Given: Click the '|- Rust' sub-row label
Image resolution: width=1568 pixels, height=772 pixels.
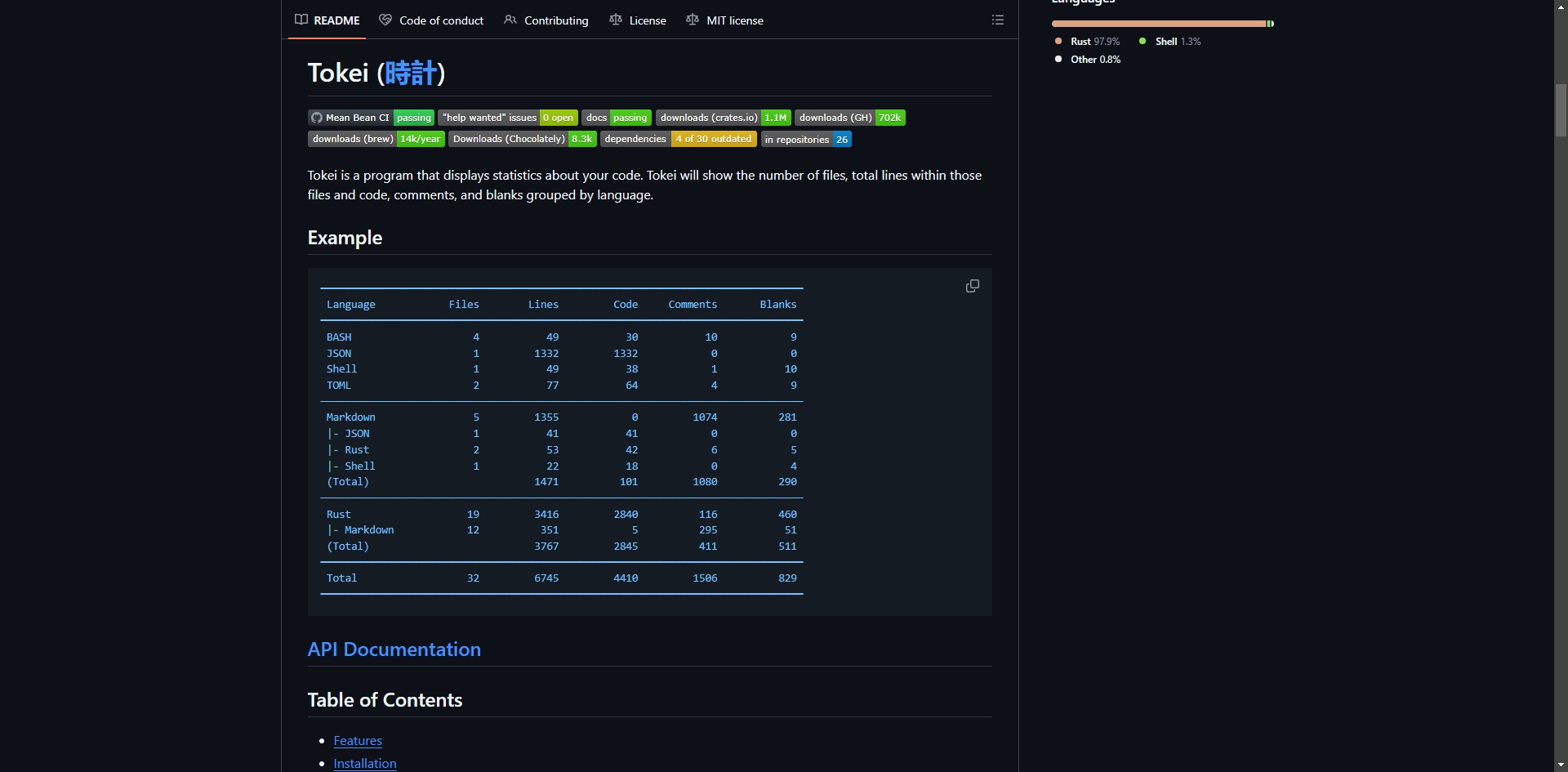Looking at the screenshot, I should (348, 450).
